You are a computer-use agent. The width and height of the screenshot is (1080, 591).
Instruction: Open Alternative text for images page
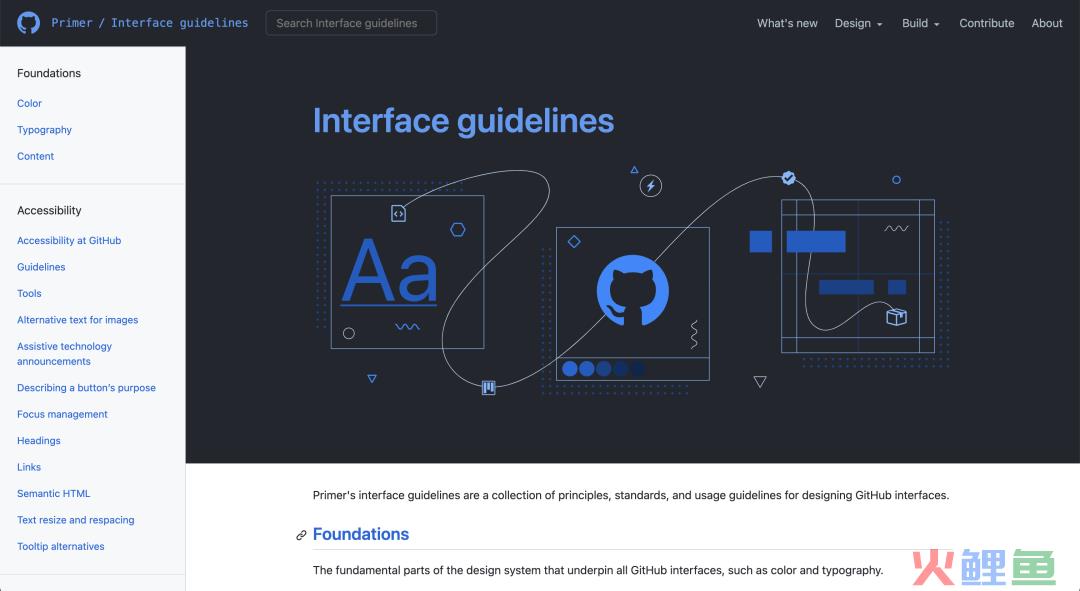point(78,320)
